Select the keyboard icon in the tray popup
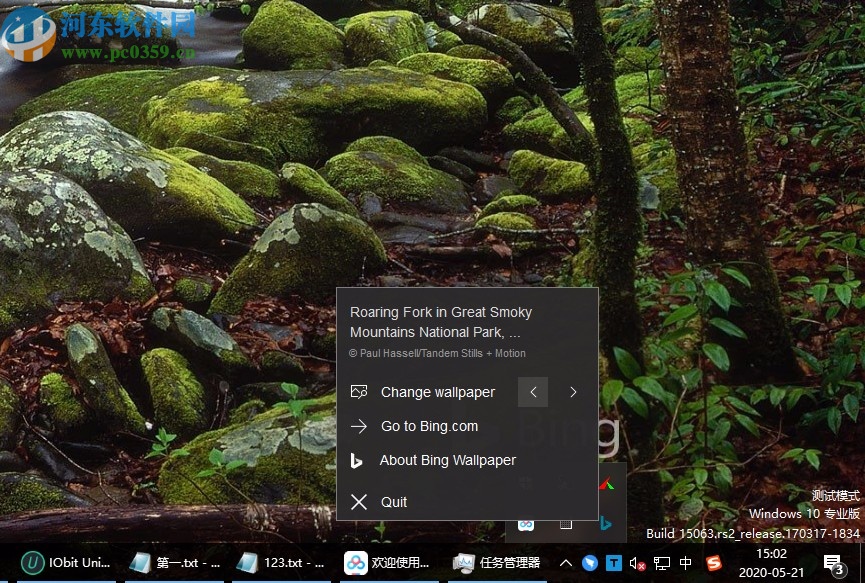865x583 pixels. coord(566,524)
